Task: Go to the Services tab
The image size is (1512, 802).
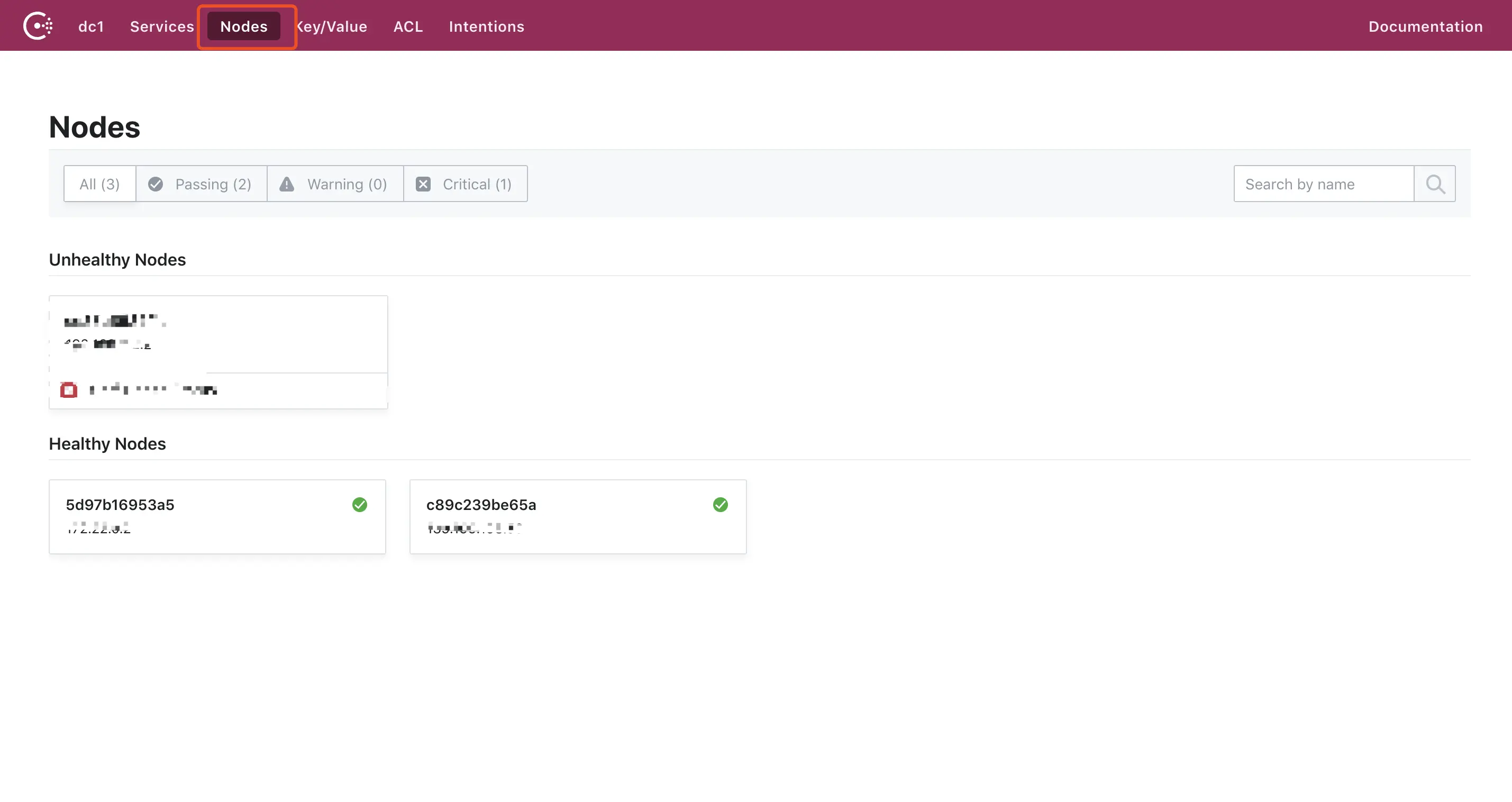Action: click(161, 26)
